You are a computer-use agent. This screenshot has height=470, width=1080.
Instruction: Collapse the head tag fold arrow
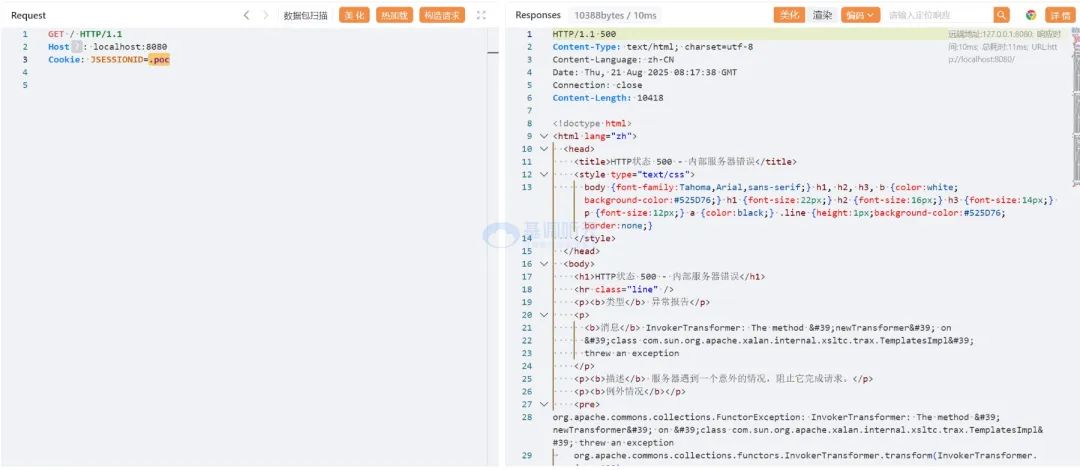(543, 149)
